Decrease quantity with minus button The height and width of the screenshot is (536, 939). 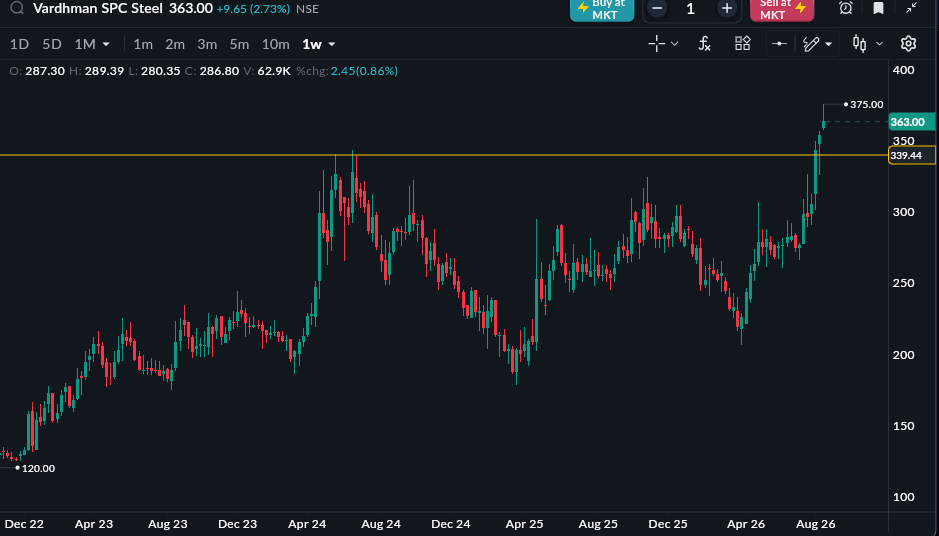(x=657, y=8)
